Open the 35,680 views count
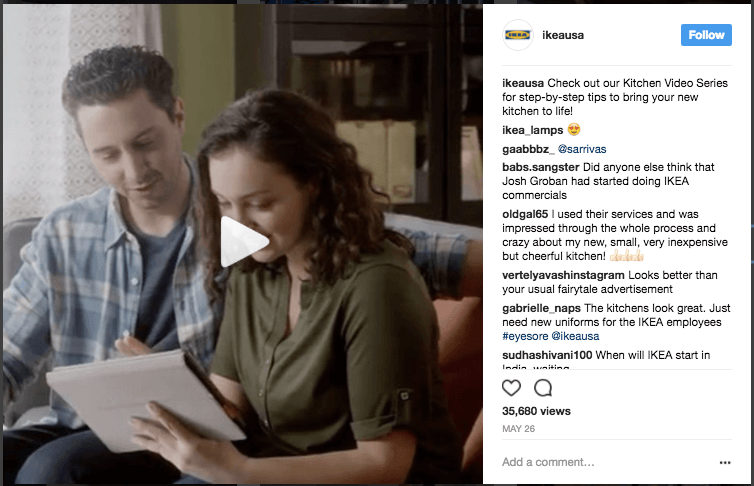Viewport: 754px width, 486px height. point(536,411)
